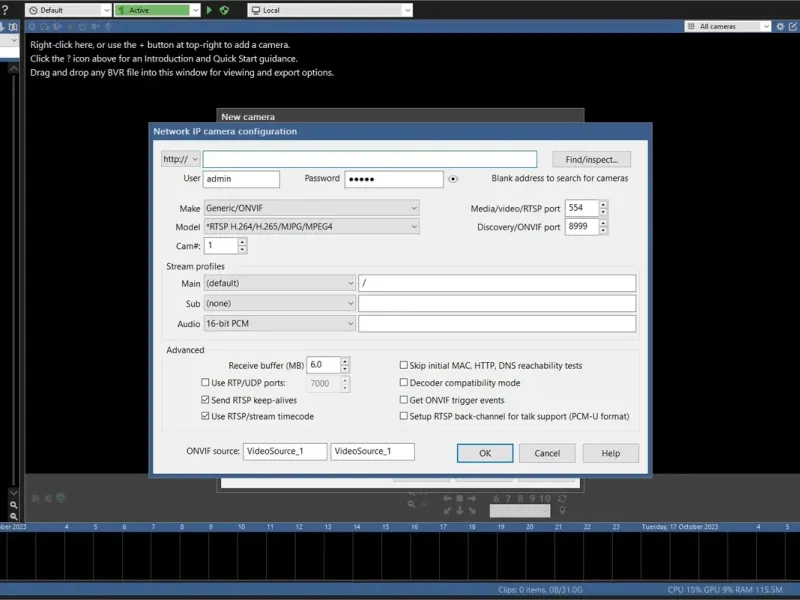Viewport: 800px width, 600px height.
Task: Enable Use RTP/UDP ports checkbox
Action: click(206, 383)
